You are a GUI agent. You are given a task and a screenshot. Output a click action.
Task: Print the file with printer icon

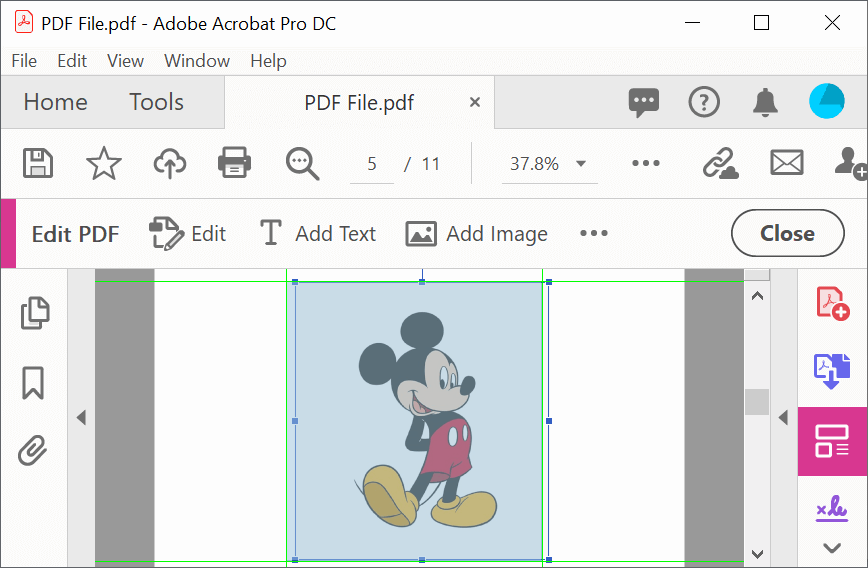click(235, 163)
